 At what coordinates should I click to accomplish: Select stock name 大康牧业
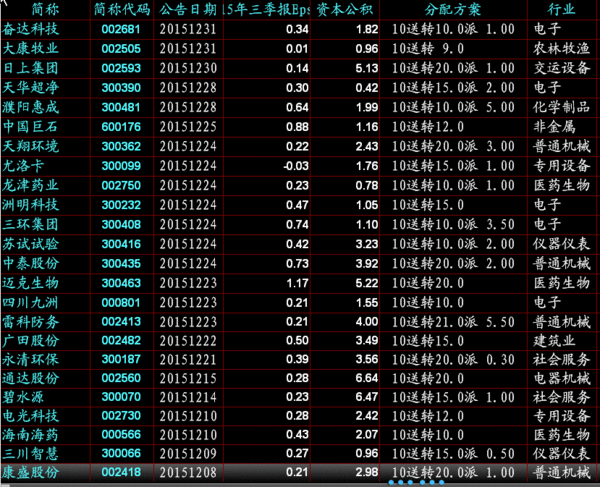coord(30,49)
